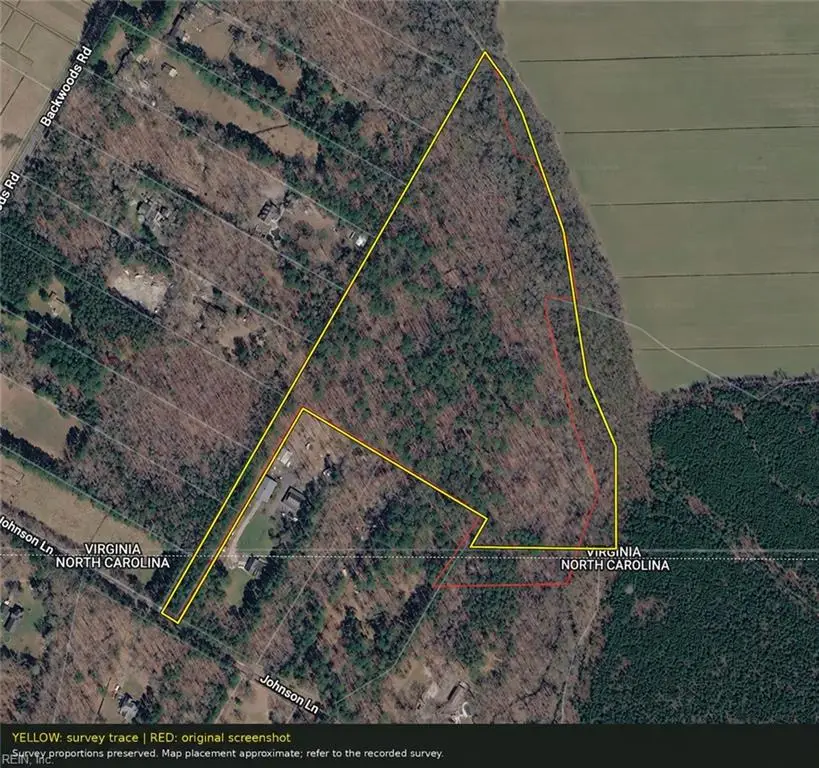Click the VIRGINIA label near Johnson Ln
Screen dimensions: 819x768
[x=113, y=549]
